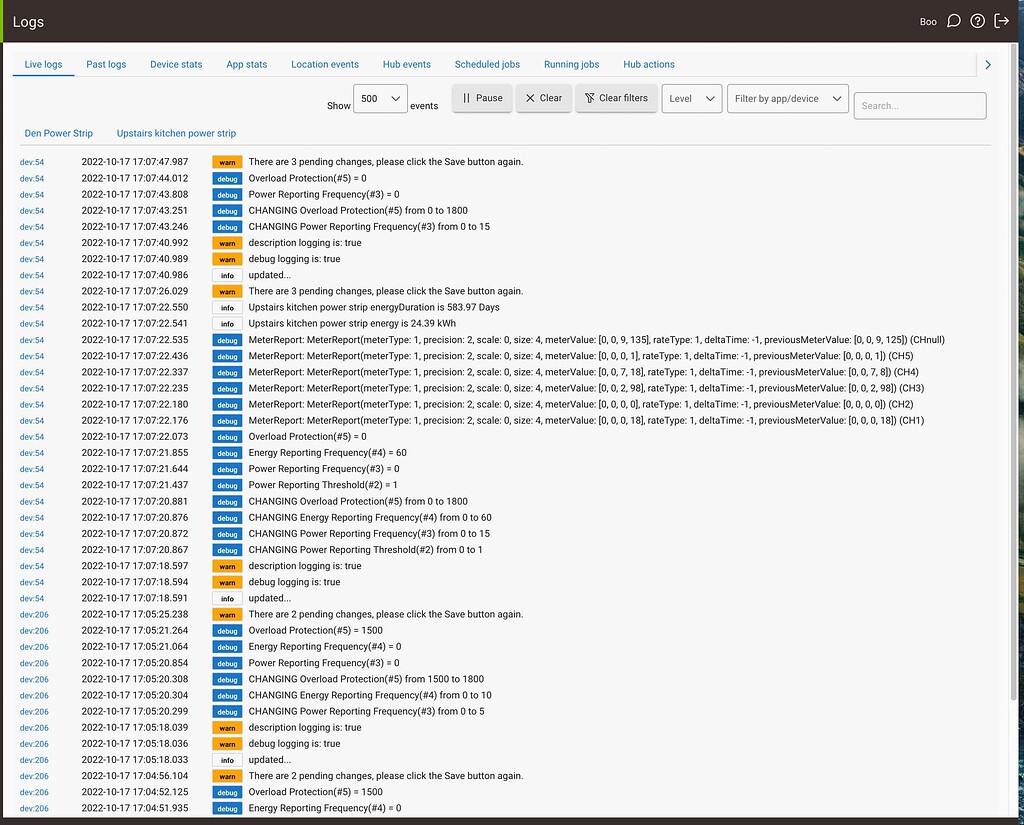This screenshot has width=1024, height=825.
Task: Open device page via a dev:54 link
Action: (30, 161)
